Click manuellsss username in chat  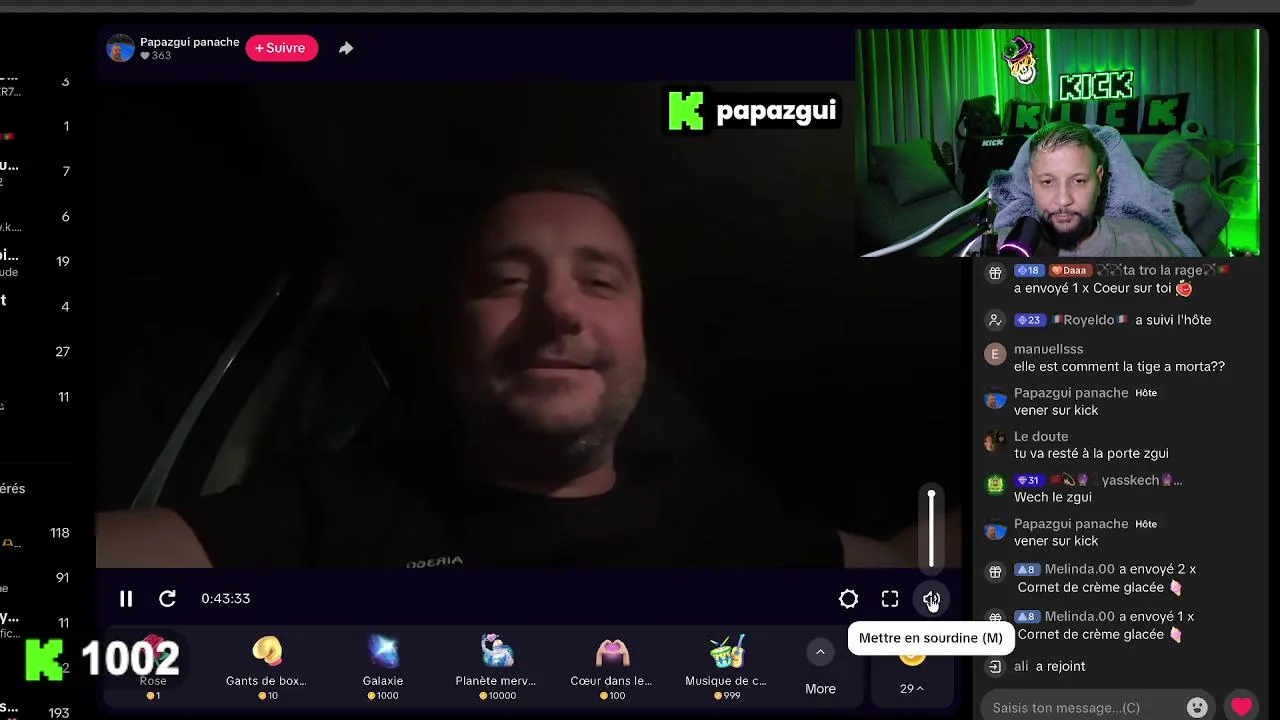1048,349
